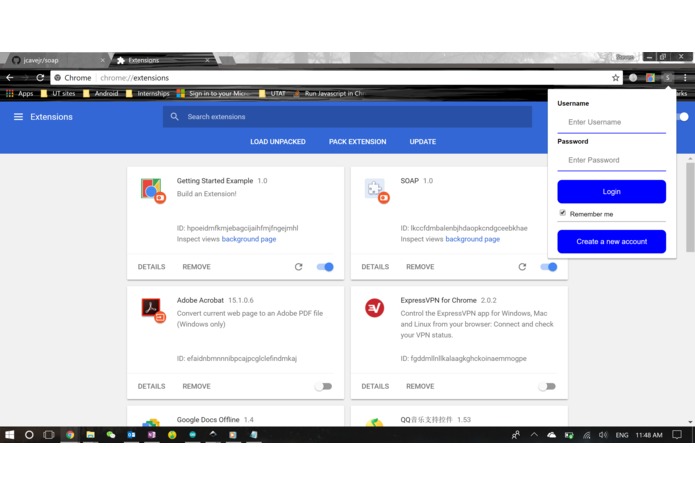
Task: Go back with the browser back arrow
Action: click(10, 78)
